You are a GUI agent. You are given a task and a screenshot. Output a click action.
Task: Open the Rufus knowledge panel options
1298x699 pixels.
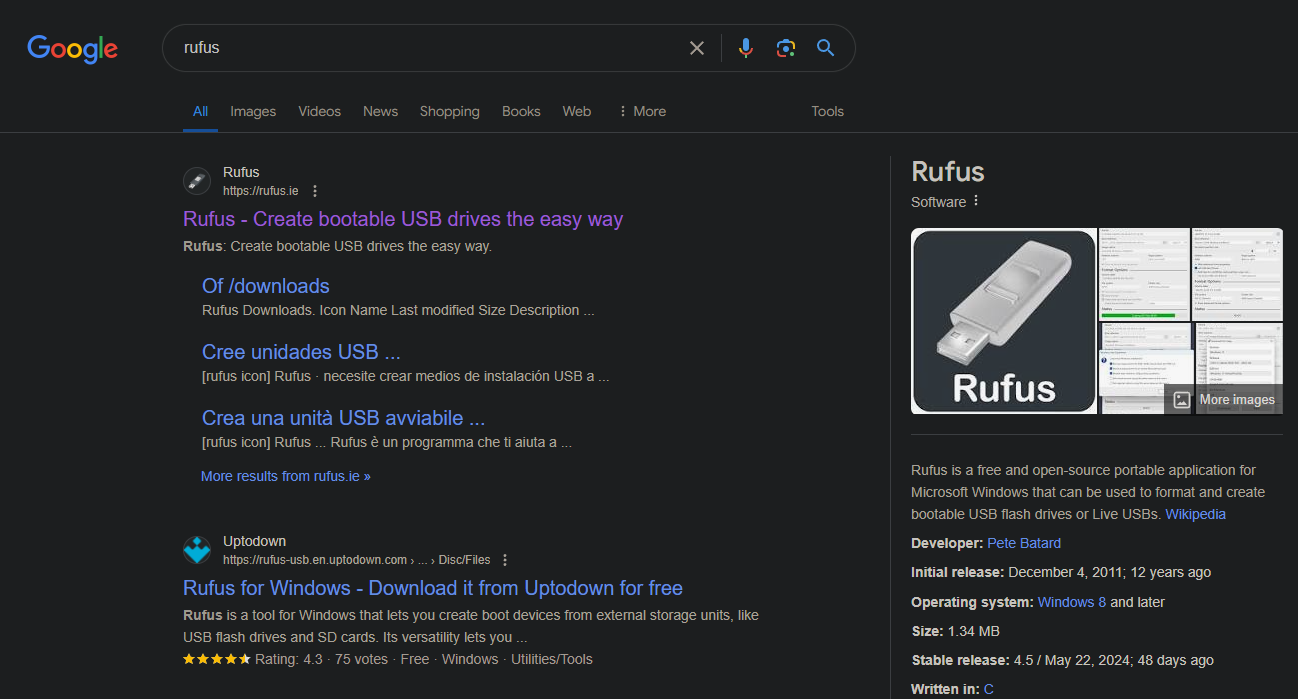976,201
